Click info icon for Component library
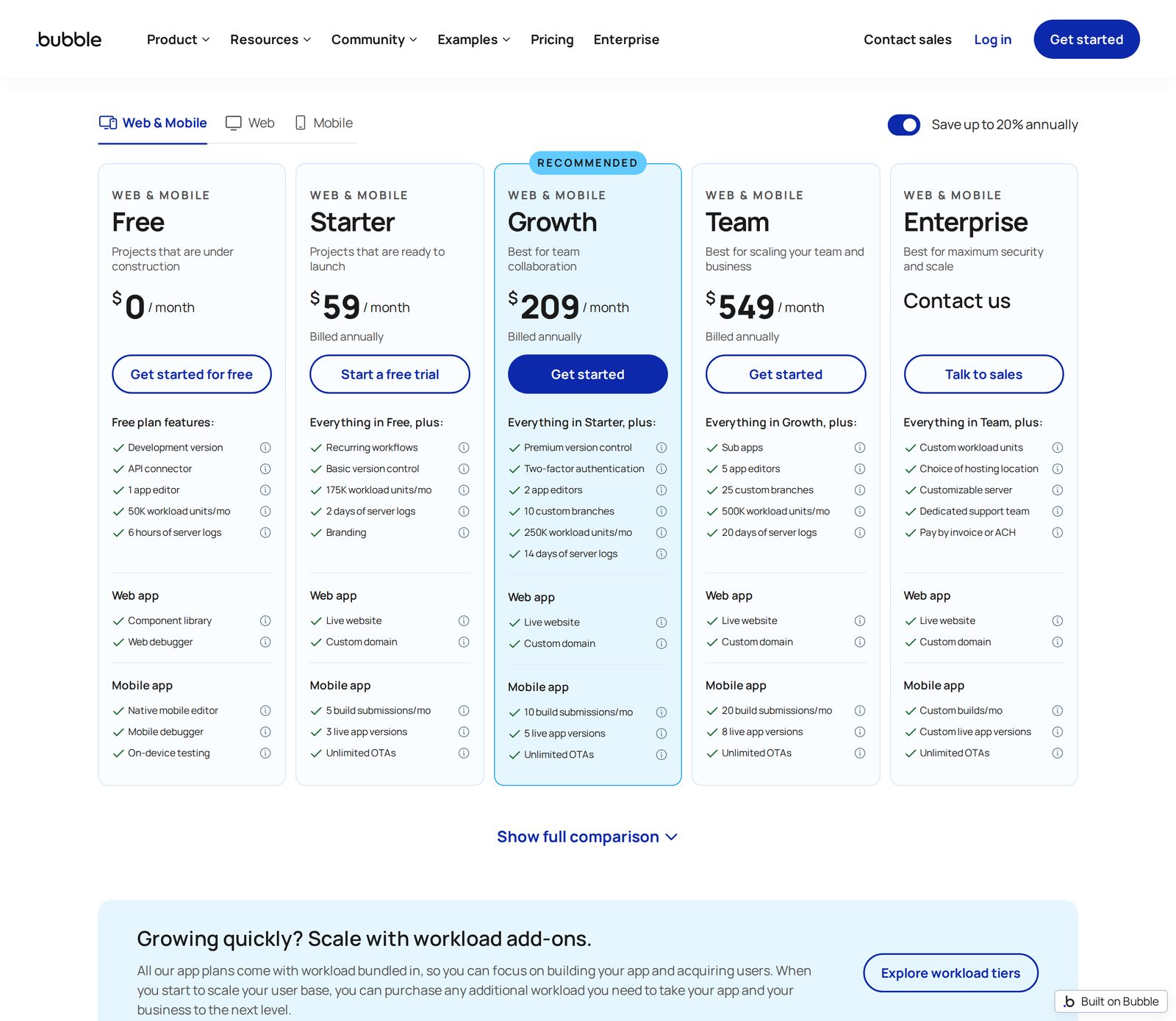Image resolution: width=1176 pixels, height=1021 pixels. 265,621
